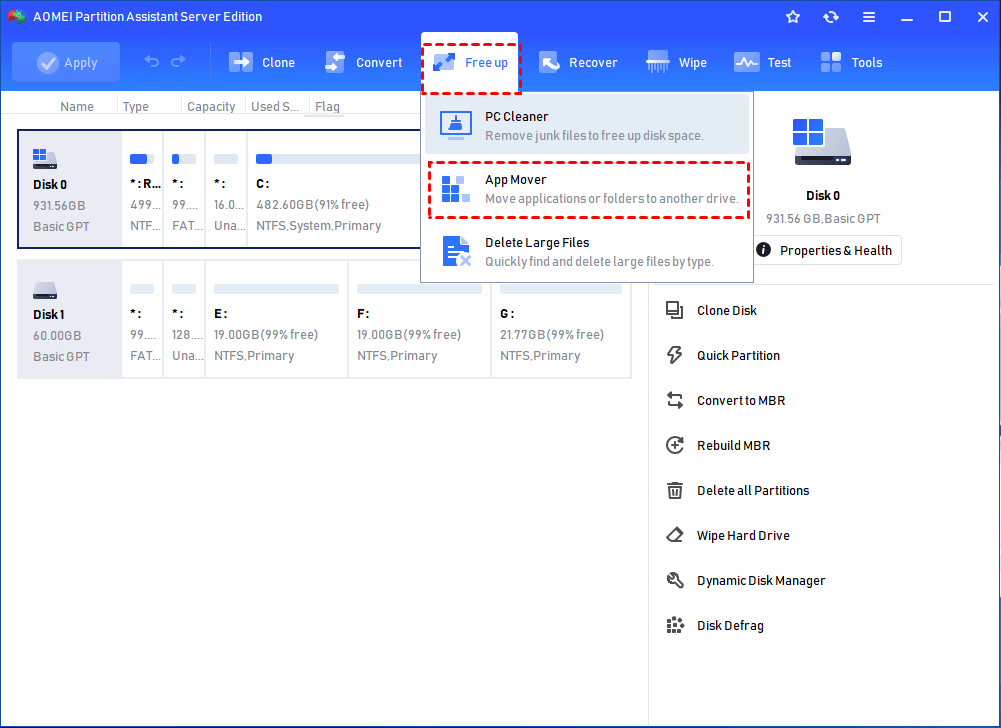Click the Capacity column header
This screenshot has width=1001, height=728.
pyautogui.click(x=211, y=107)
